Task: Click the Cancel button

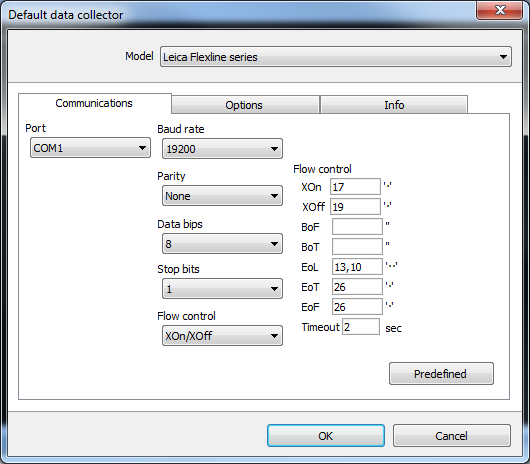Action: click(x=452, y=436)
